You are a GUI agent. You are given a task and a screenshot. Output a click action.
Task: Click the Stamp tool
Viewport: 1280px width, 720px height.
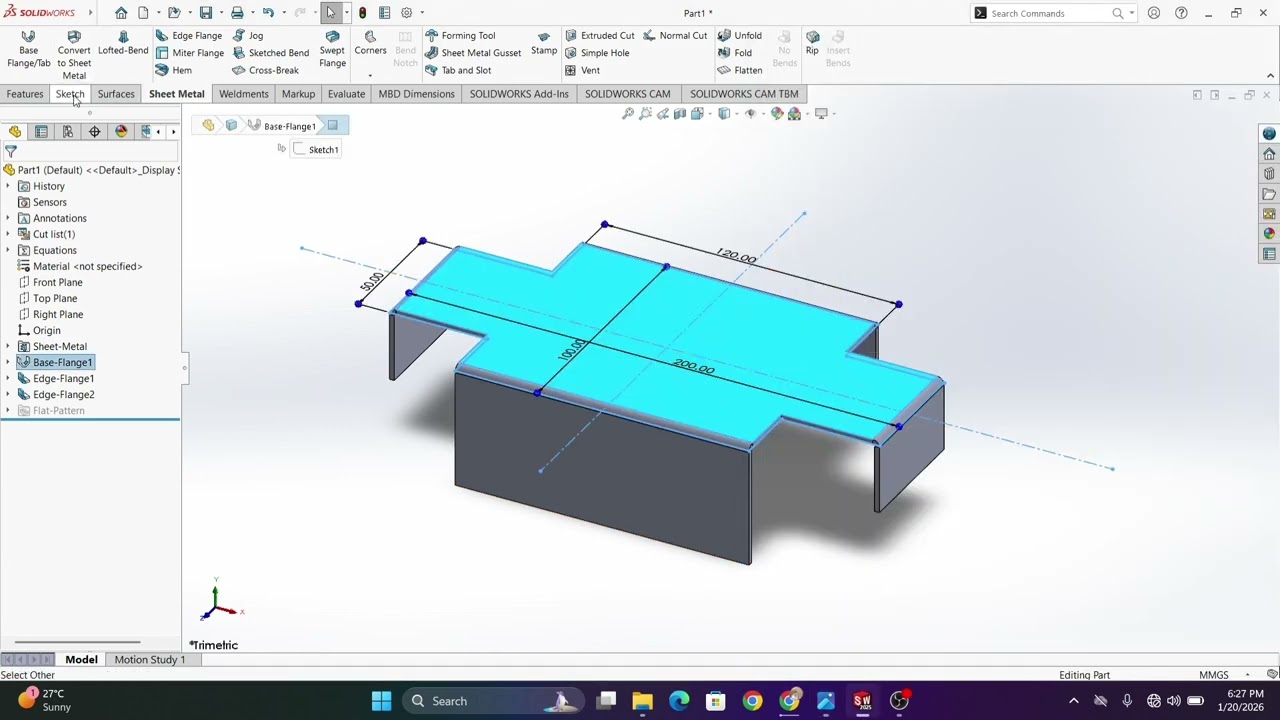click(x=544, y=43)
